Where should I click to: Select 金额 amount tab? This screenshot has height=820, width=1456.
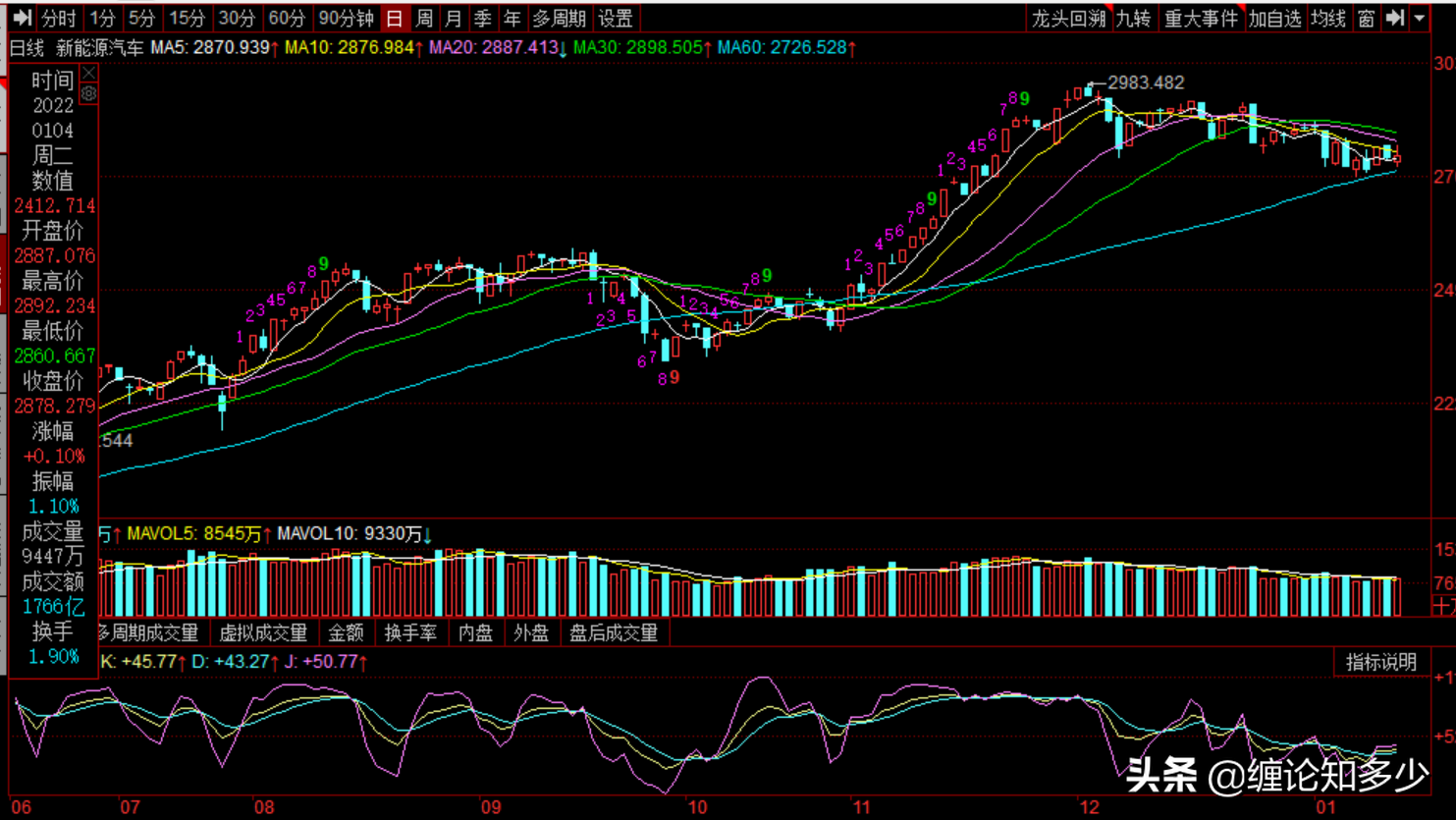(346, 633)
